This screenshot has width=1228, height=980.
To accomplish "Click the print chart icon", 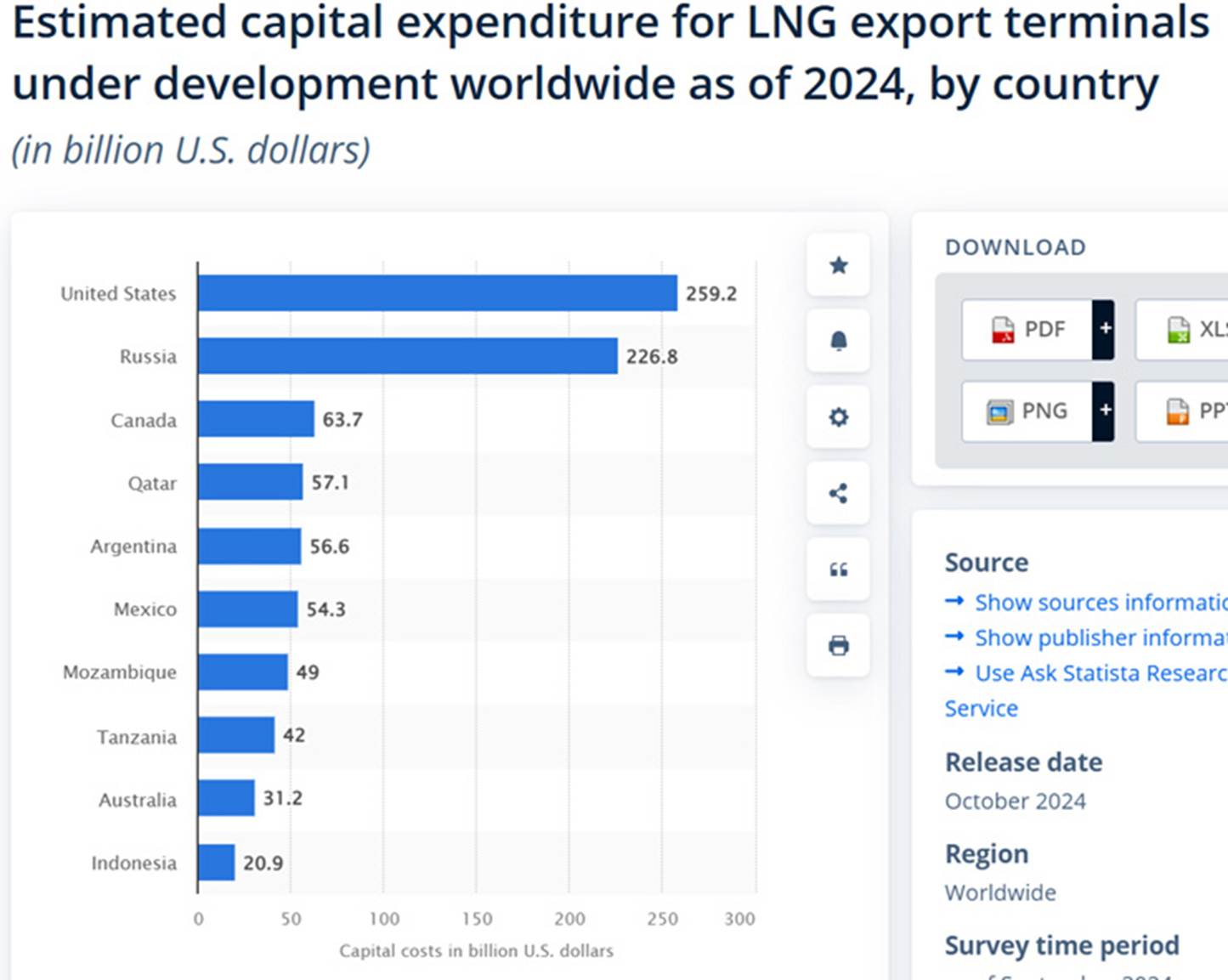I will (838, 645).
